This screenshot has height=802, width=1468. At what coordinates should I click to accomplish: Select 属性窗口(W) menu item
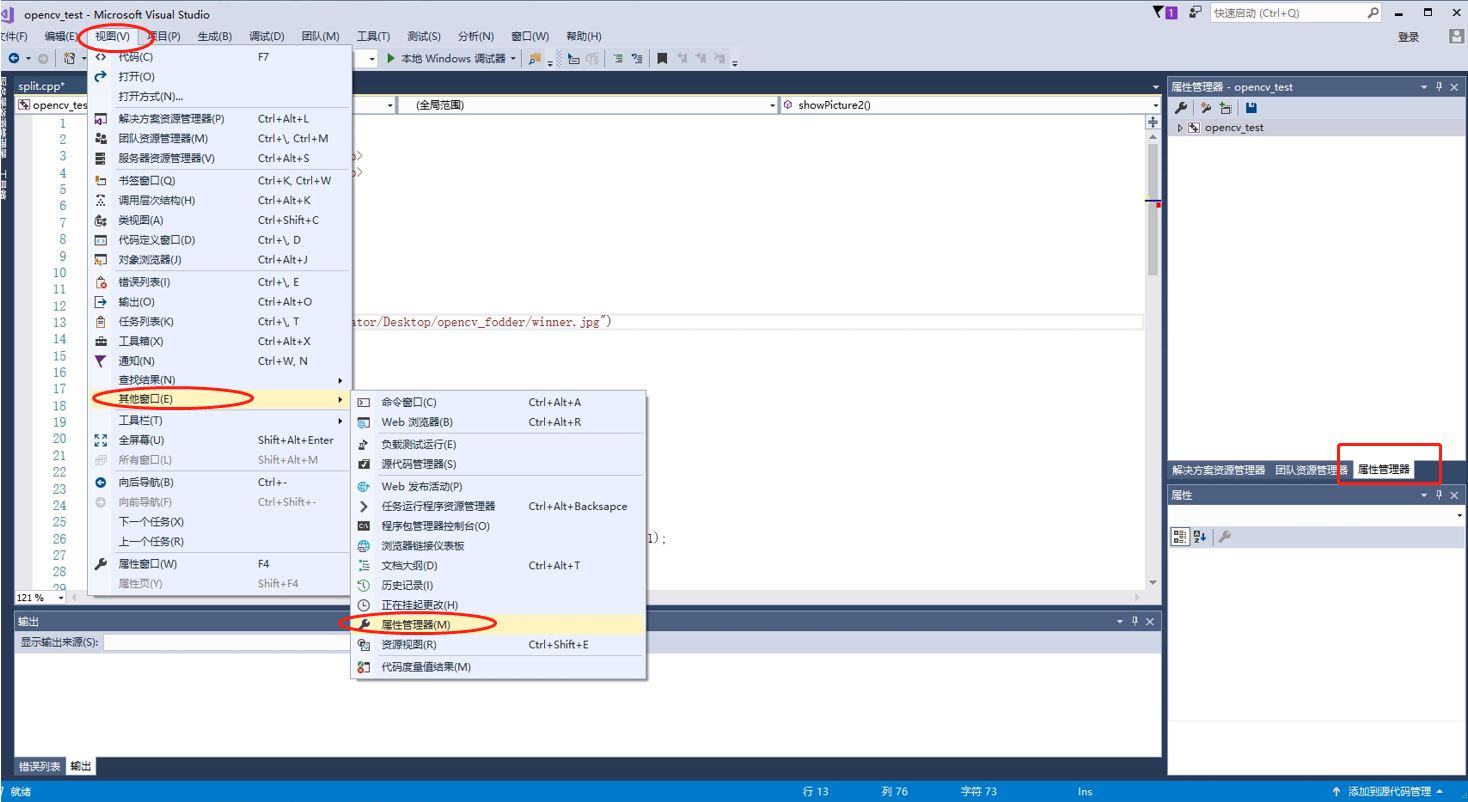click(219, 564)
